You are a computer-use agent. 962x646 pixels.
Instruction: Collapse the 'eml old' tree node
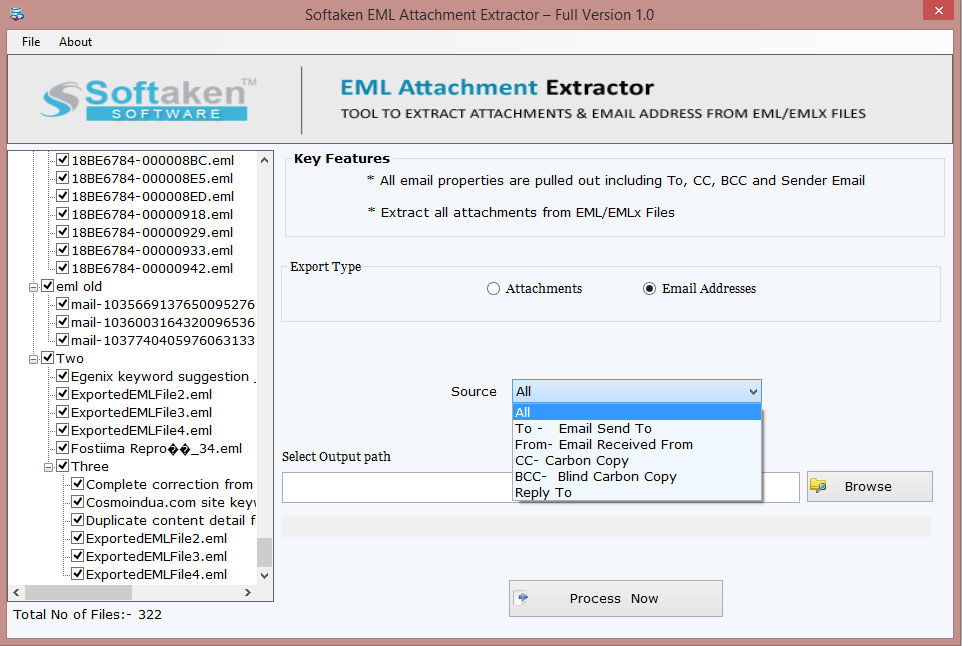pos(34,287)
